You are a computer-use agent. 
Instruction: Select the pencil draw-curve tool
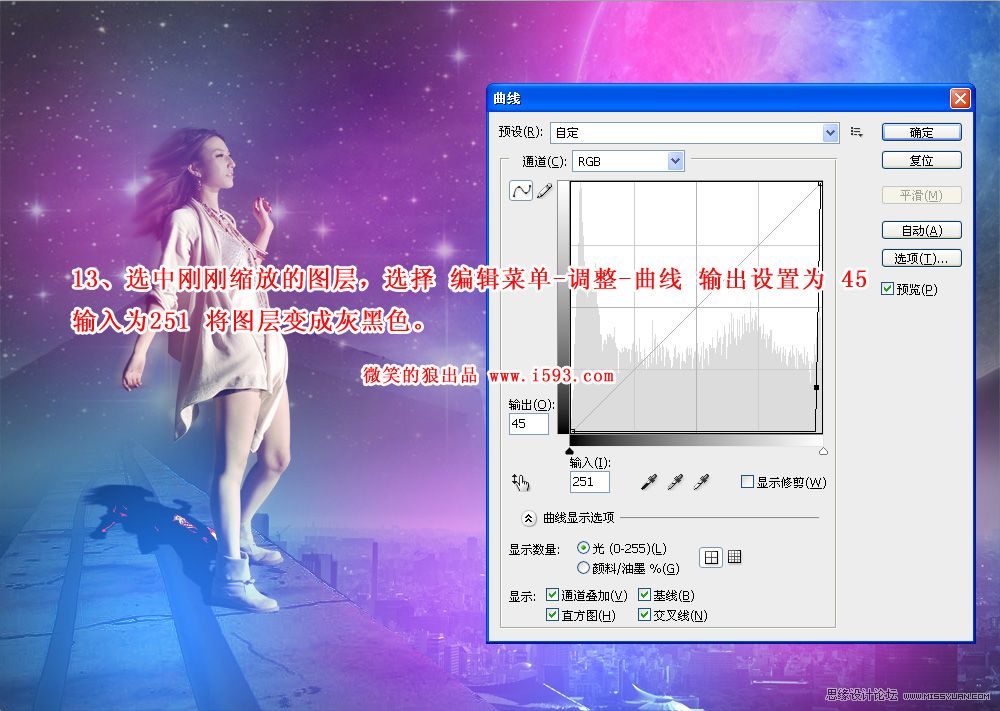pos(545,191)
